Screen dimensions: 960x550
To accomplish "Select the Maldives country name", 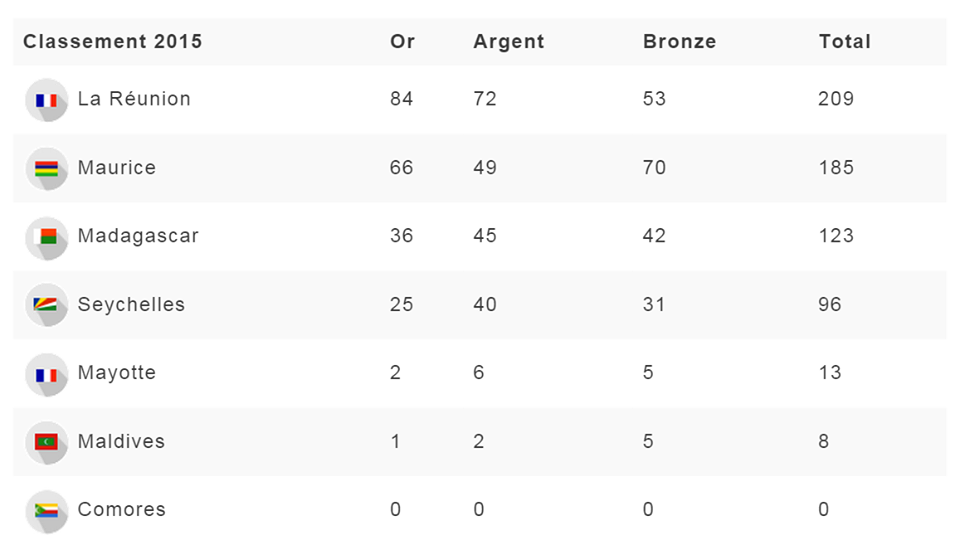I will point(121,441).
